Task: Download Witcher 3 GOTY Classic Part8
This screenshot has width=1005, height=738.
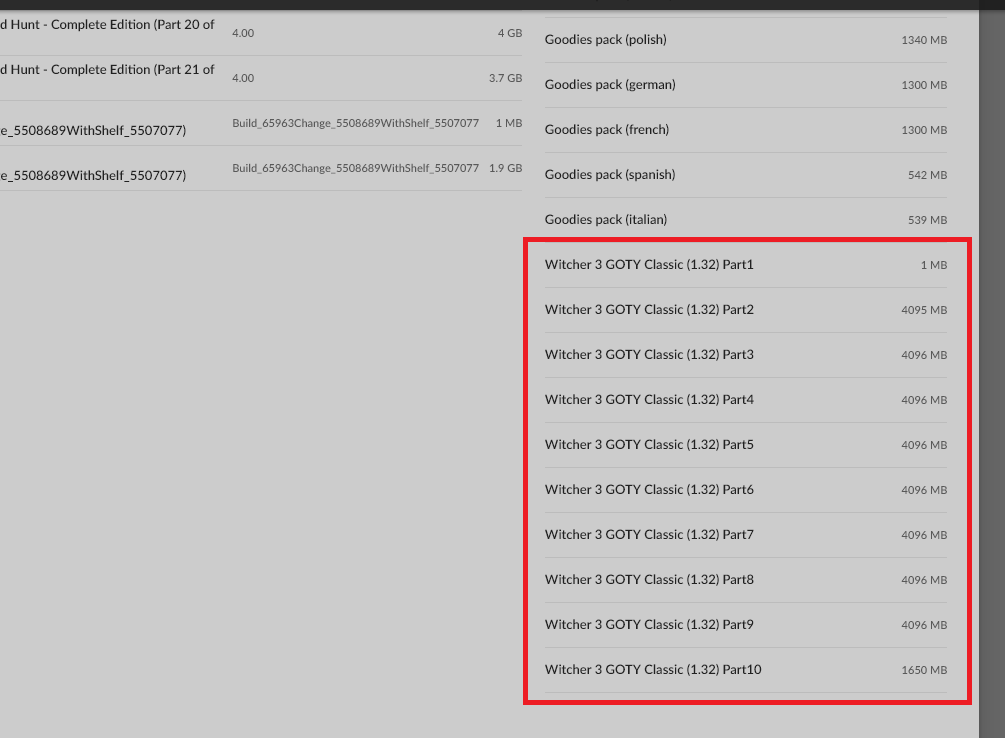Action: [x=649, y=580]
